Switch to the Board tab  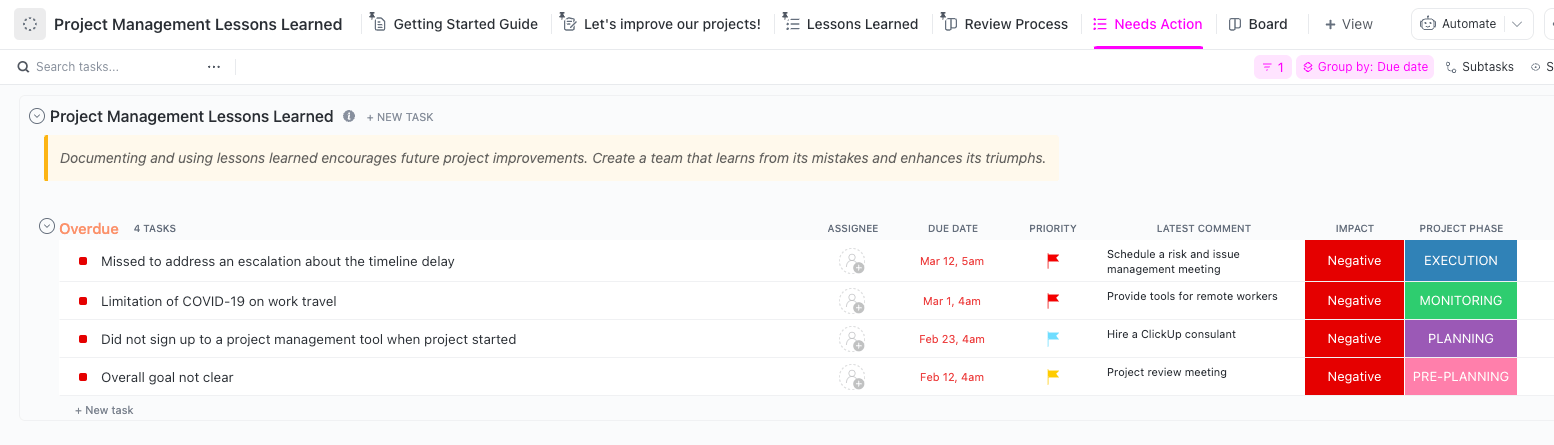[1258, 24]
